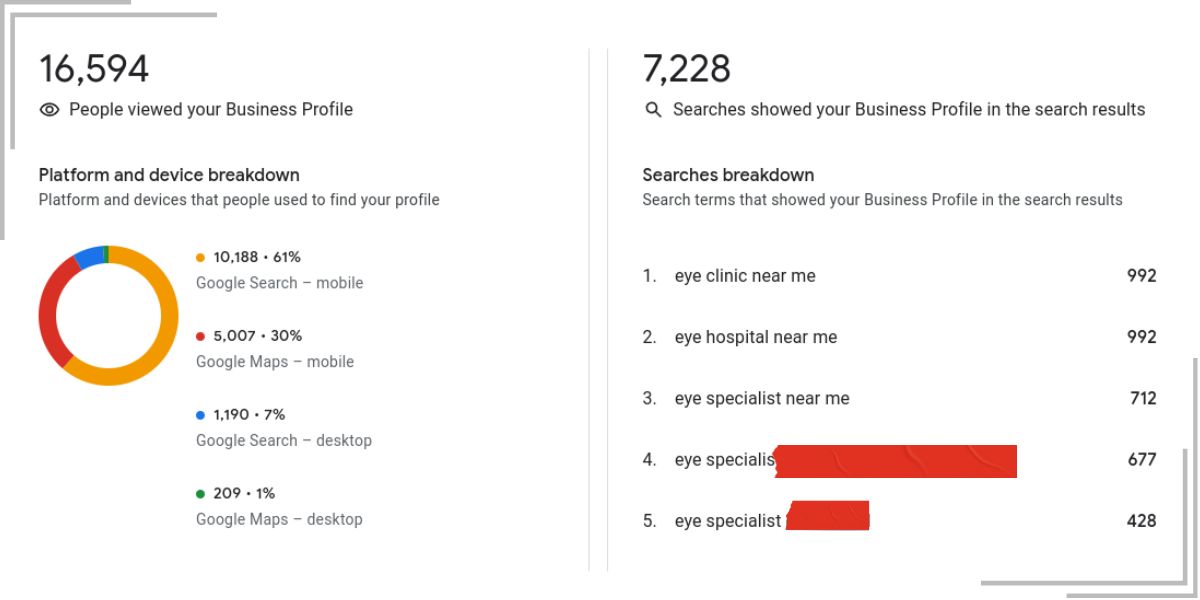Screen dimensions: 1200x600
Task: Click the magnifier icon beside searches text
Action: point(653,110)
